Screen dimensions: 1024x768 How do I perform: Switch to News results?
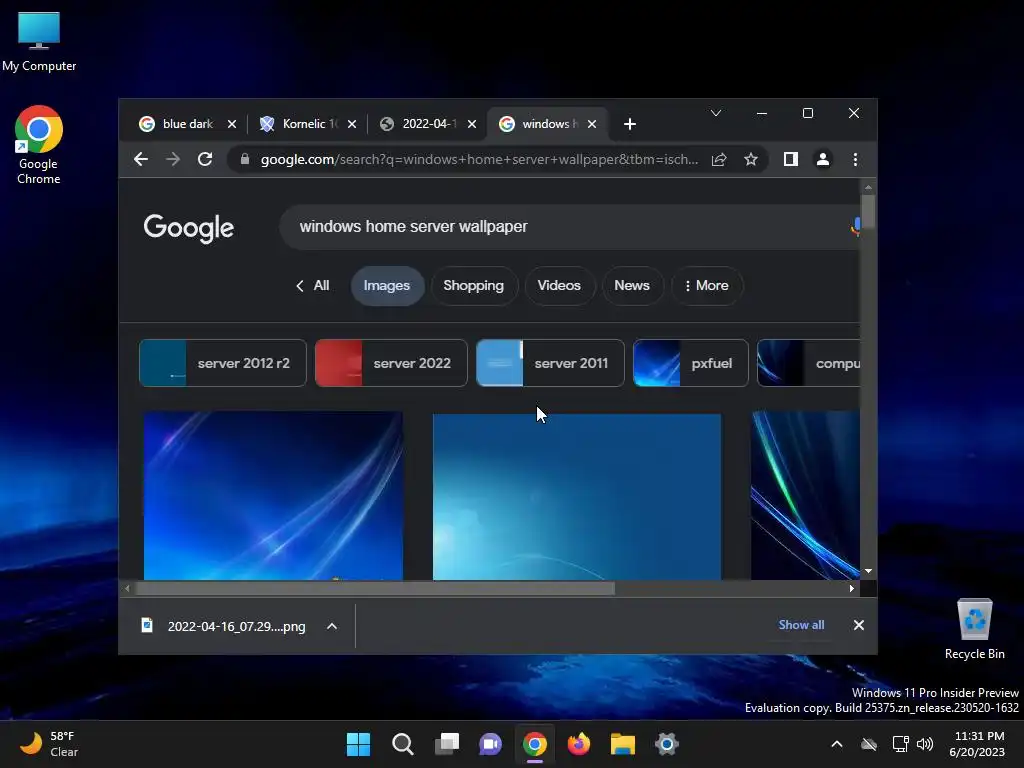632,285
